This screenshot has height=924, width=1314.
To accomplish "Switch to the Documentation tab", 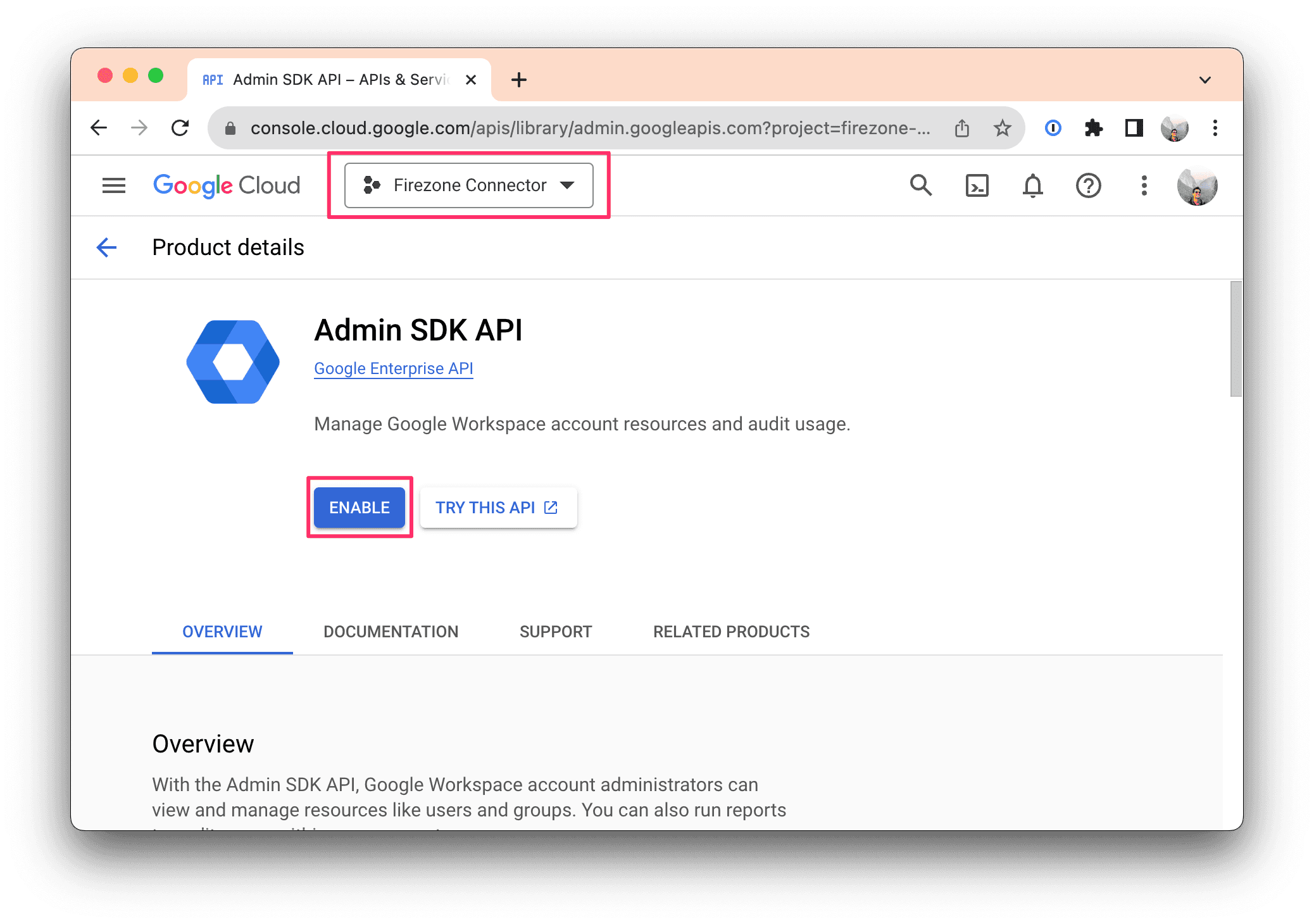I will pos(391,631).
